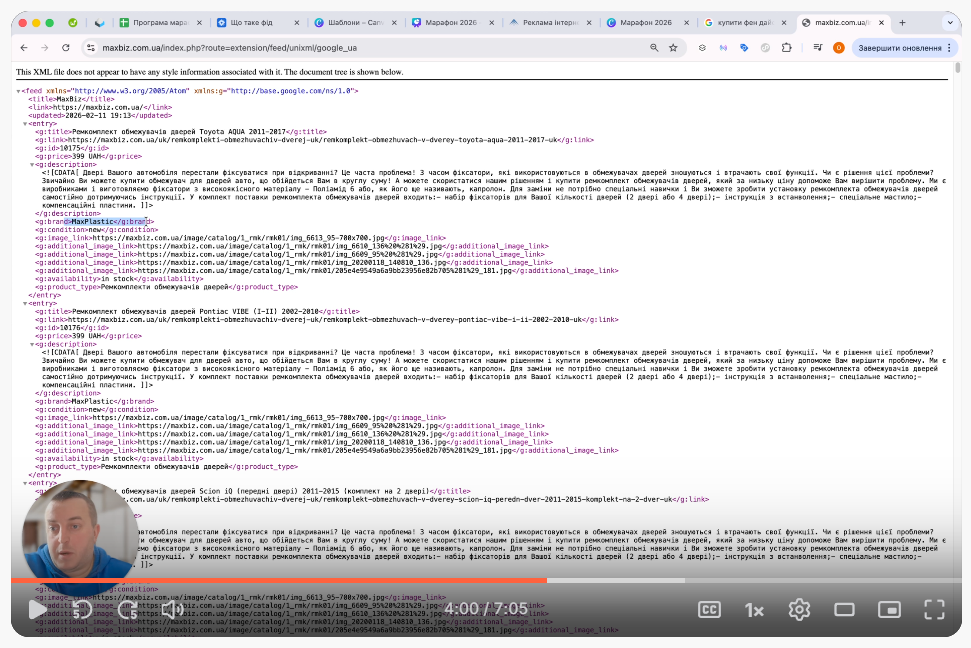Close the Що таке фід tab
971x648 pixels.
coord(297,22)
